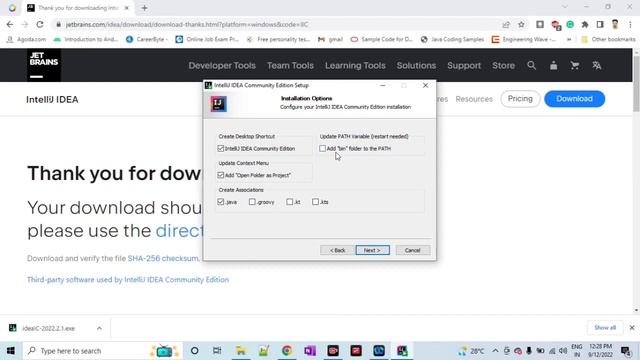
Task: Open the language translation icon
Action: point(596,65)
